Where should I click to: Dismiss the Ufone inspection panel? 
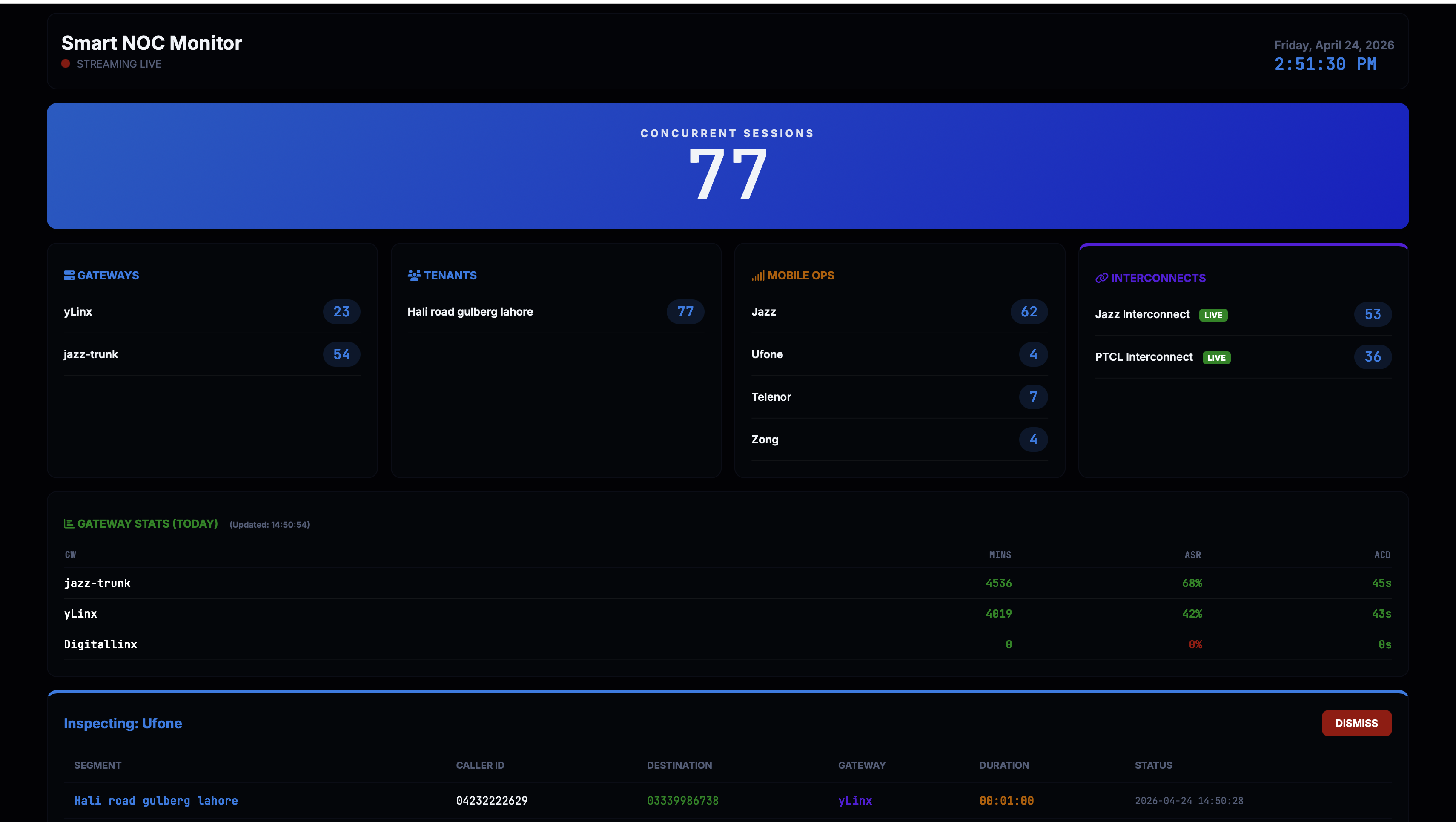1356,723
